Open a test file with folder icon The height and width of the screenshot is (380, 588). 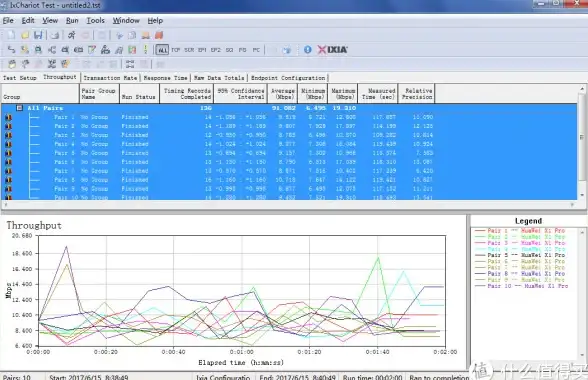(25, 35)
